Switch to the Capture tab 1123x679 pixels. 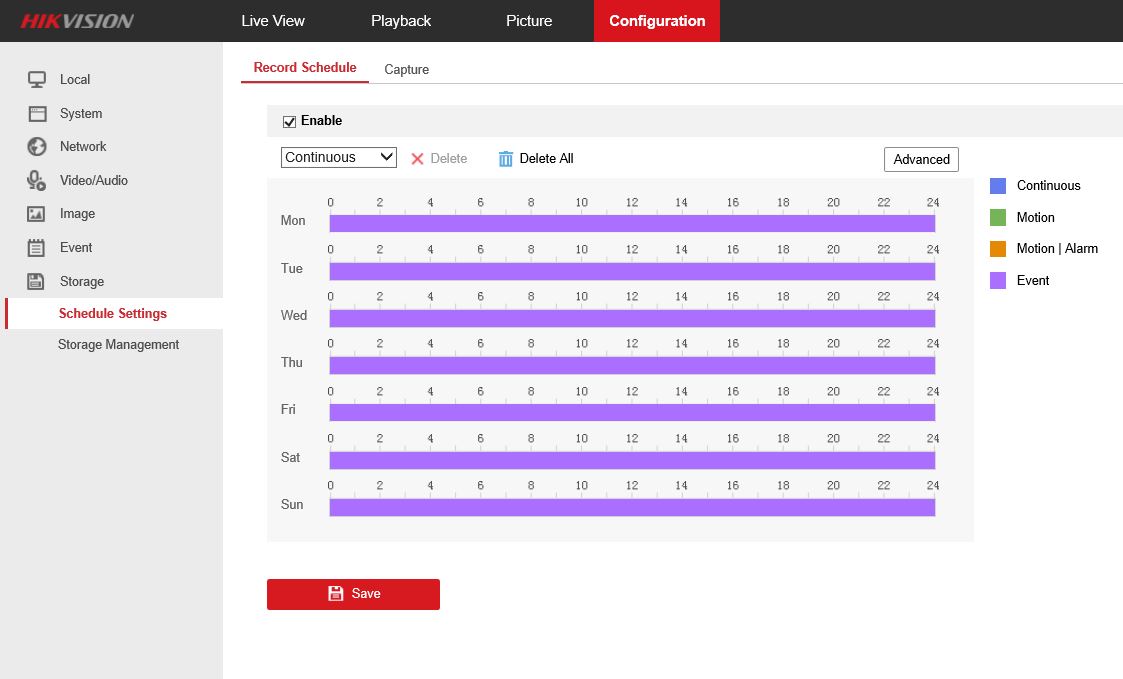point(406,70)
